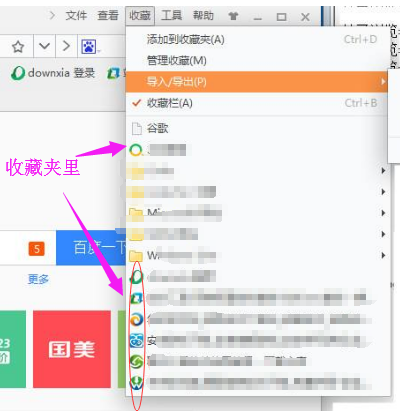Image resolution: width=400 pixels, height=411 pixels.
Task: Click the skin shirt icon in title bar
Action: point(233,16)
